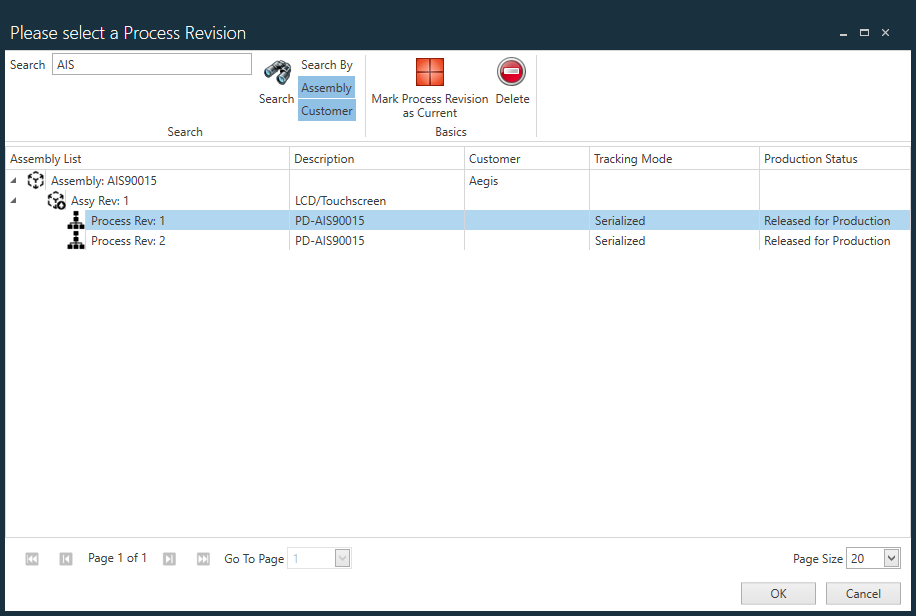Click the next page arrow icon

tap(169, 558)
